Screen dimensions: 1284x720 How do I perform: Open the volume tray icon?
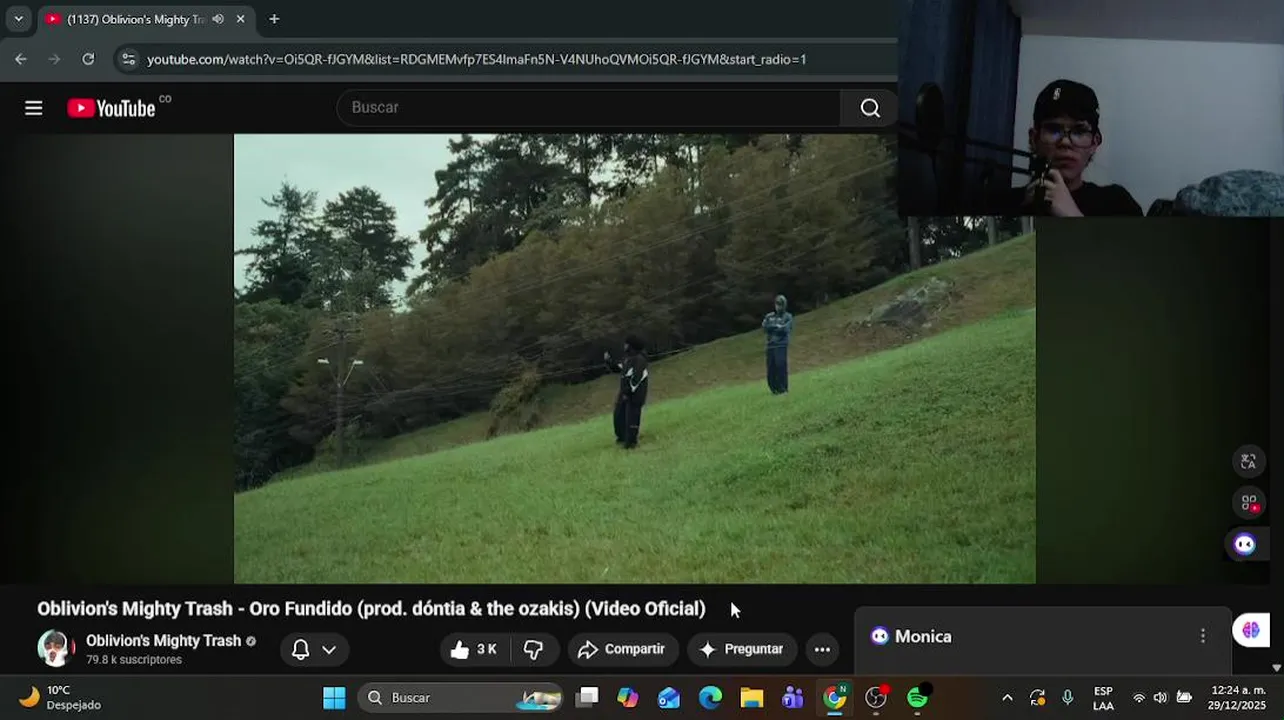pyautogui.click(x=1160, y=698)
